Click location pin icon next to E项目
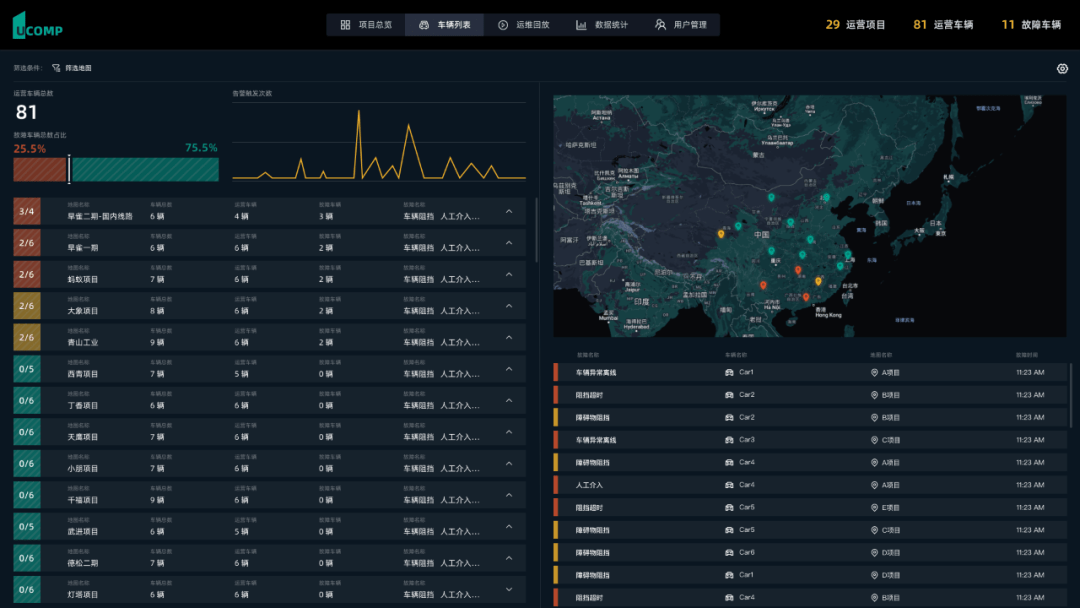The width and height of the screenshot is (1080, 608). point(874,507)
